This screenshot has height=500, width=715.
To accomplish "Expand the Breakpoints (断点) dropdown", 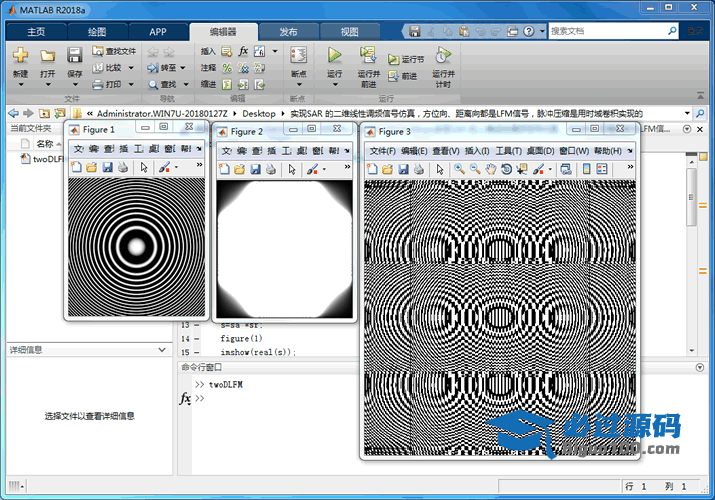I will (298, 85).
